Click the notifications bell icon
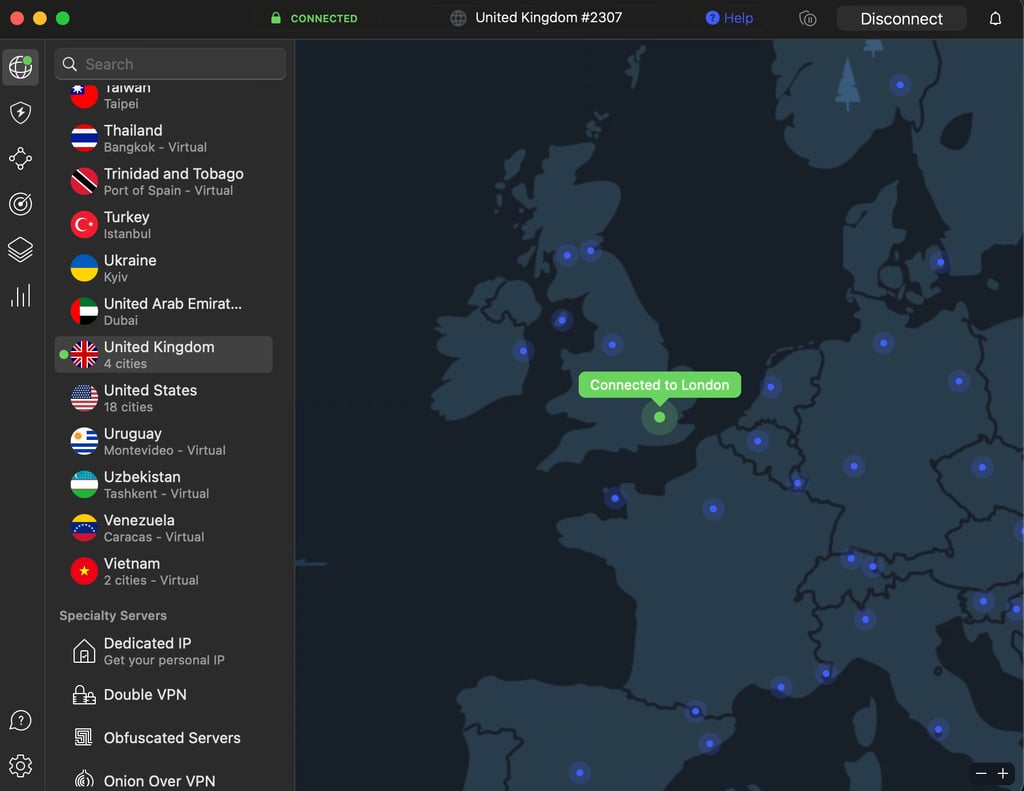 tap(995, 18)
